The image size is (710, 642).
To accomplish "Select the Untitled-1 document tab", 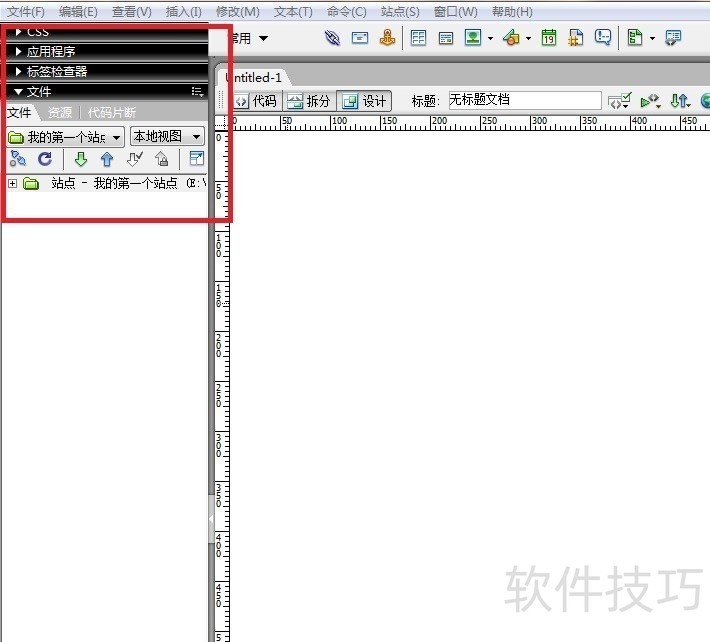I will coord(254,77).
